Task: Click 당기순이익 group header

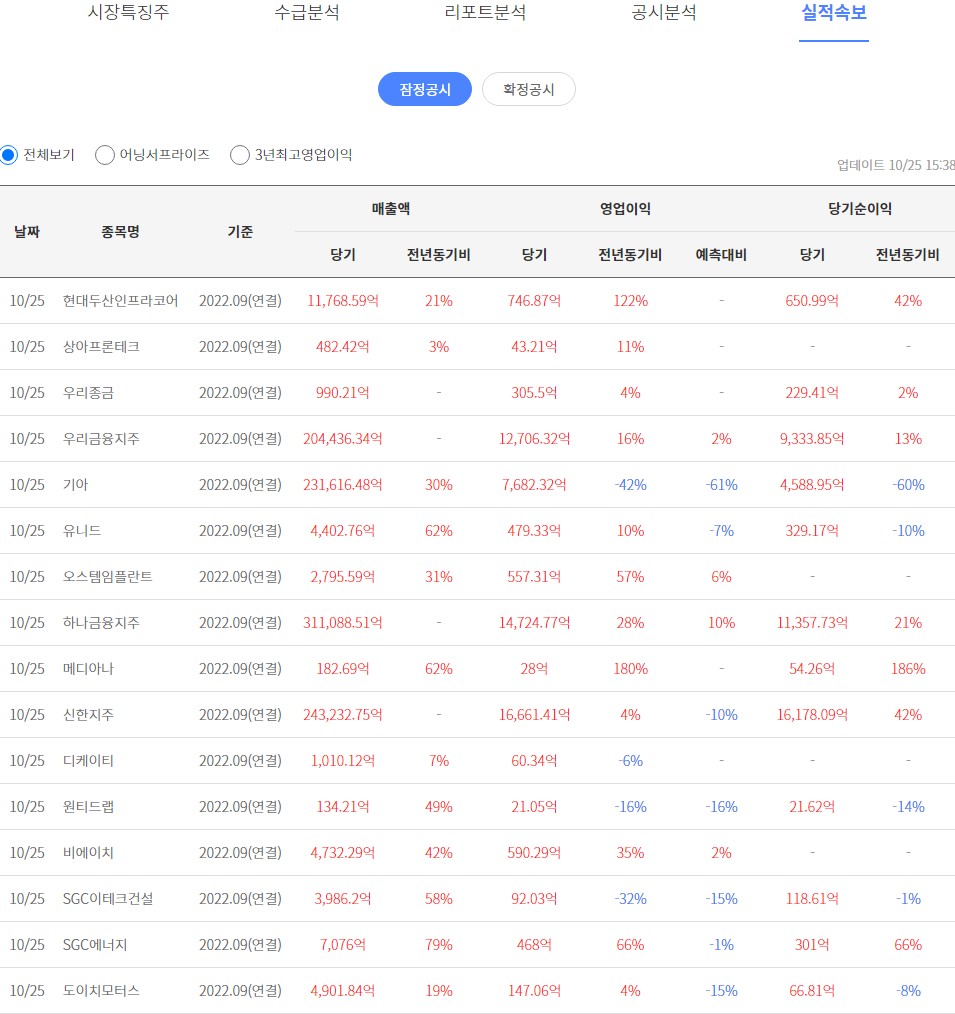Action: coord(860,209)
